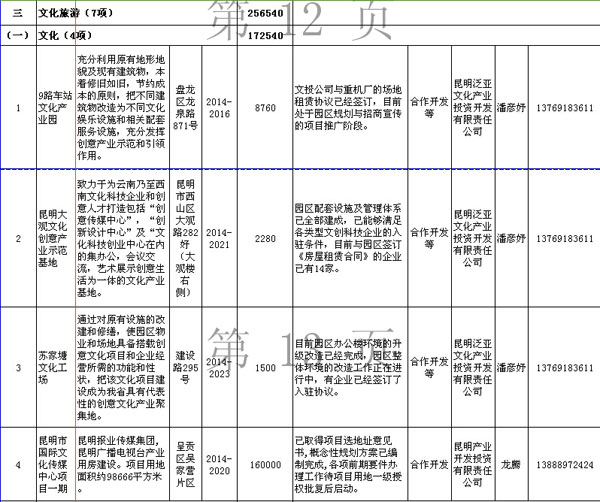Select the 160000 investment amount cell
Screen dimensions: 600x502
(x=265, y=464)
